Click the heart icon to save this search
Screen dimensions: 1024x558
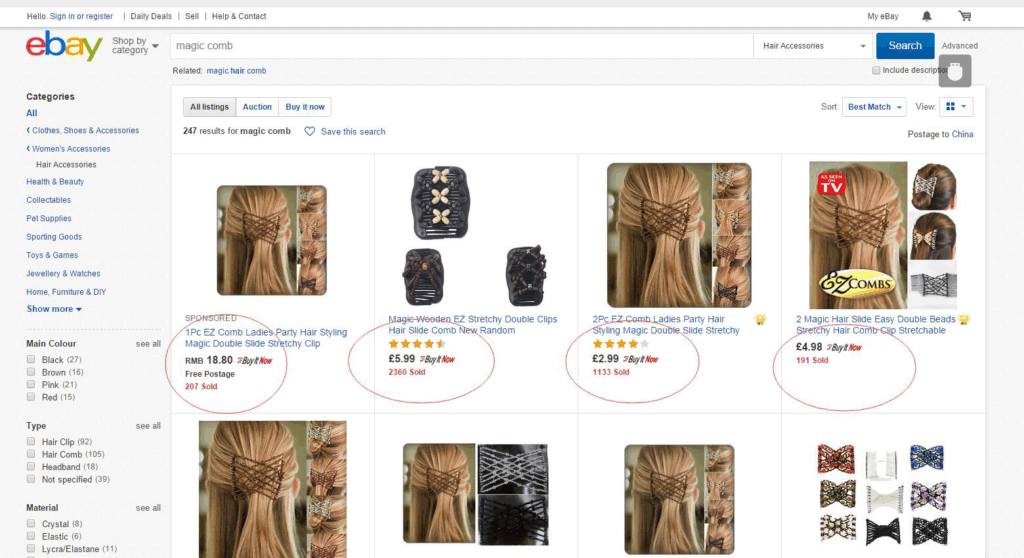(310, 132)
